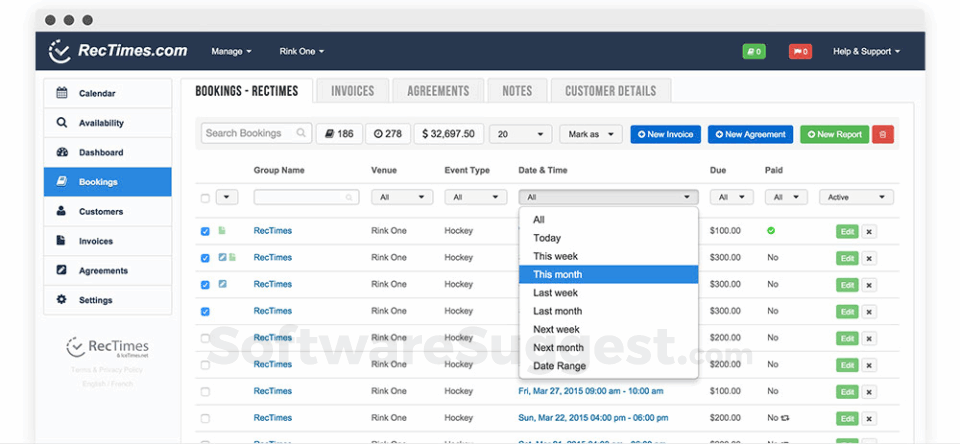Click the 186 bookings count badge

[339, 134]
